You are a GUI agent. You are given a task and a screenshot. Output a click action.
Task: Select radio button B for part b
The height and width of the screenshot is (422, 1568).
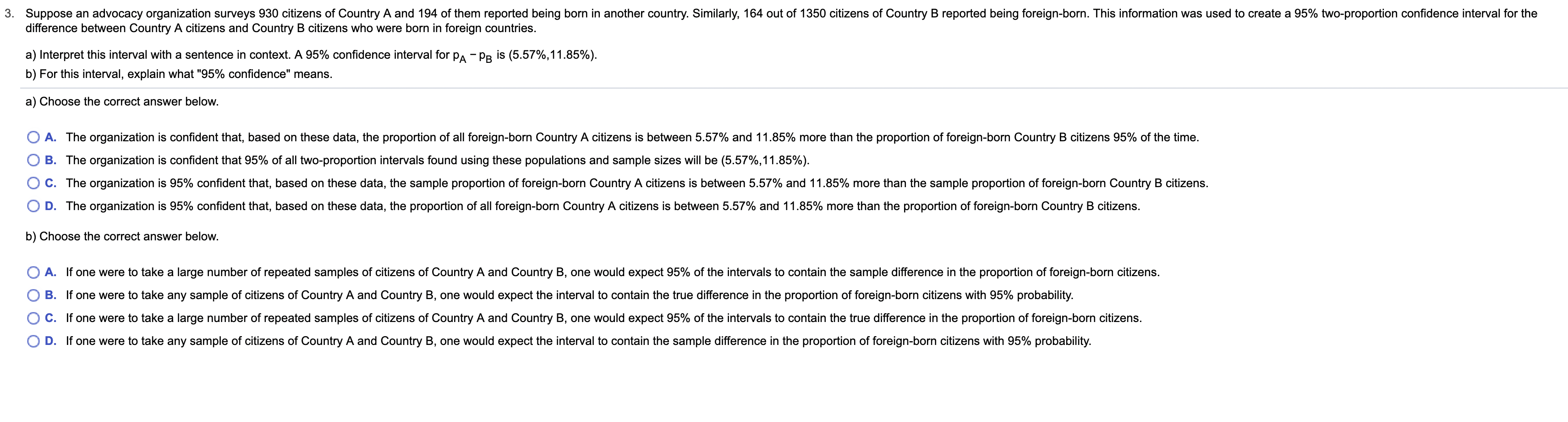(x=33, y=295)
